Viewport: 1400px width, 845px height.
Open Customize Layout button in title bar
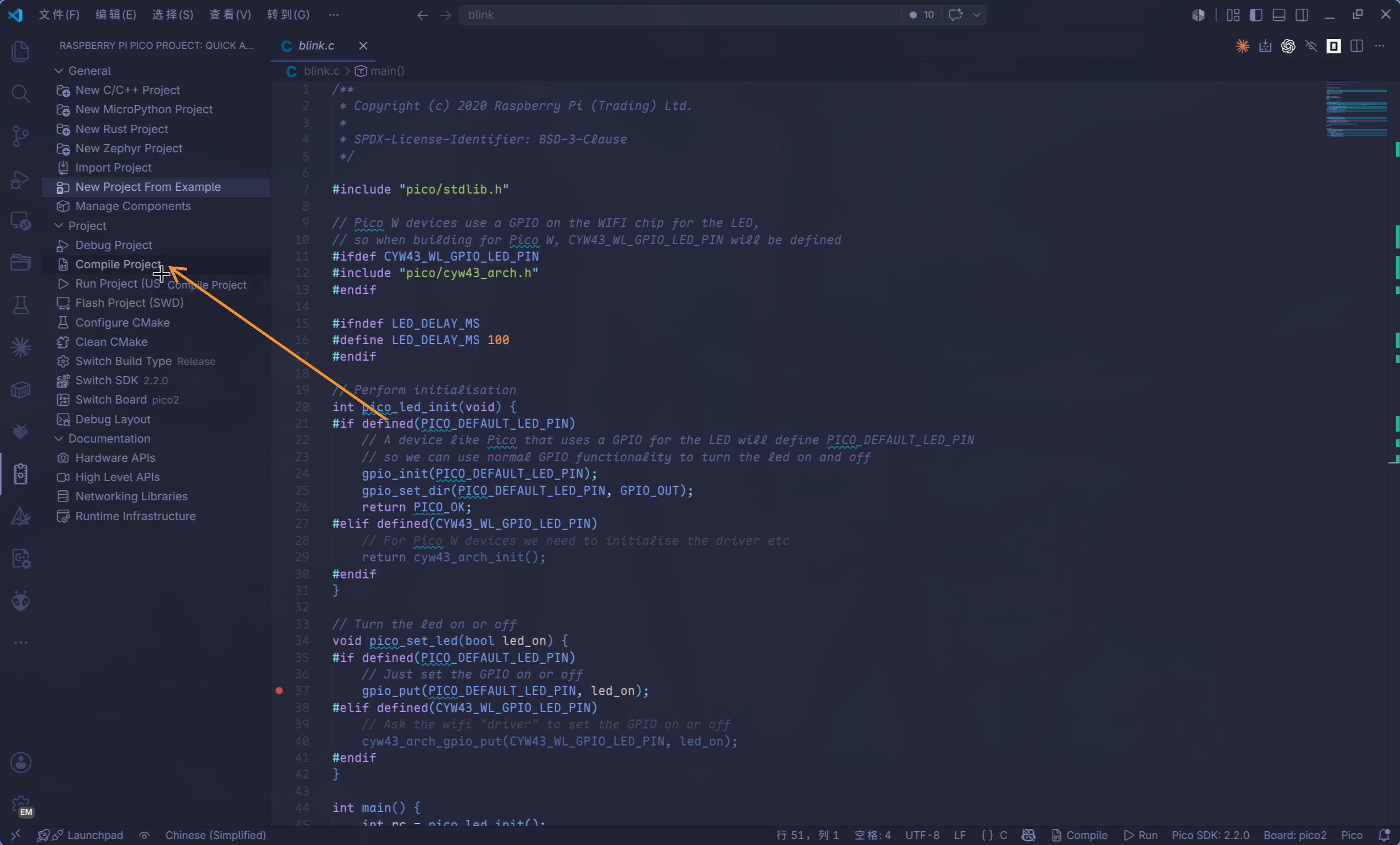[x=1233, y=15]
